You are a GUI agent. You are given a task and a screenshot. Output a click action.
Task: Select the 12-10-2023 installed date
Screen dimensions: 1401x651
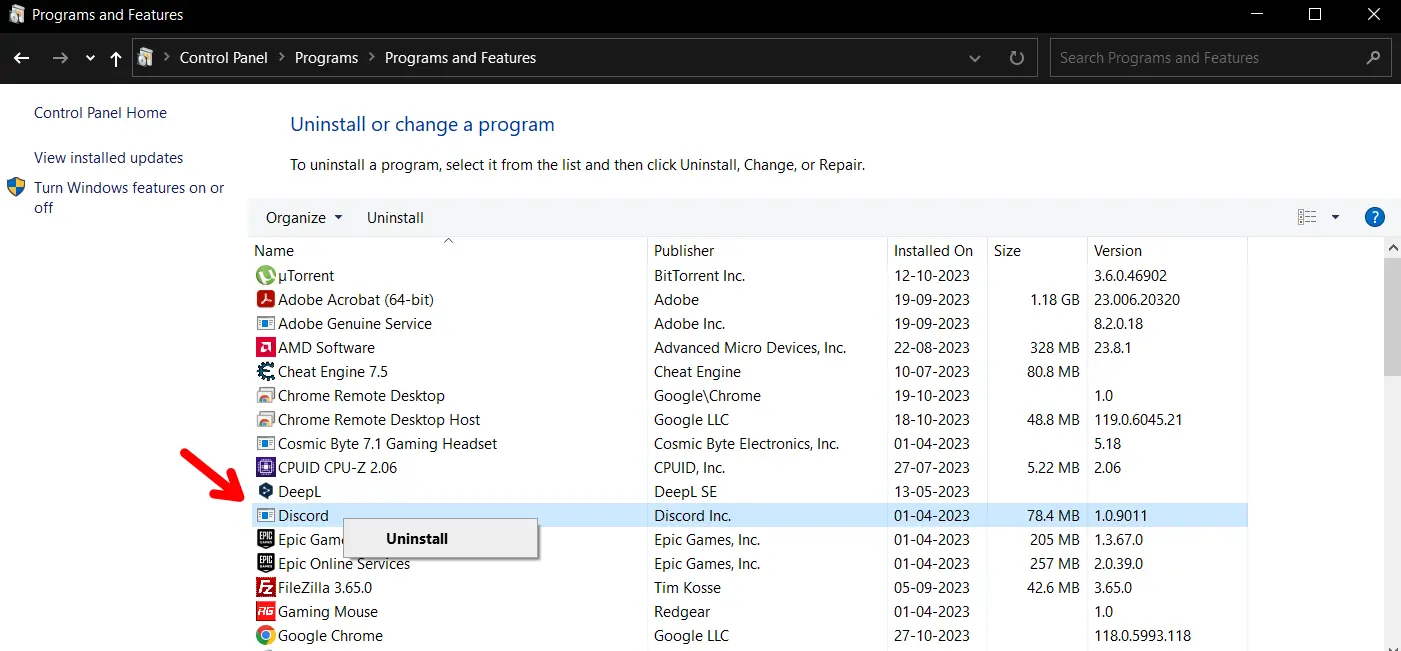click(x=932, y=276)
